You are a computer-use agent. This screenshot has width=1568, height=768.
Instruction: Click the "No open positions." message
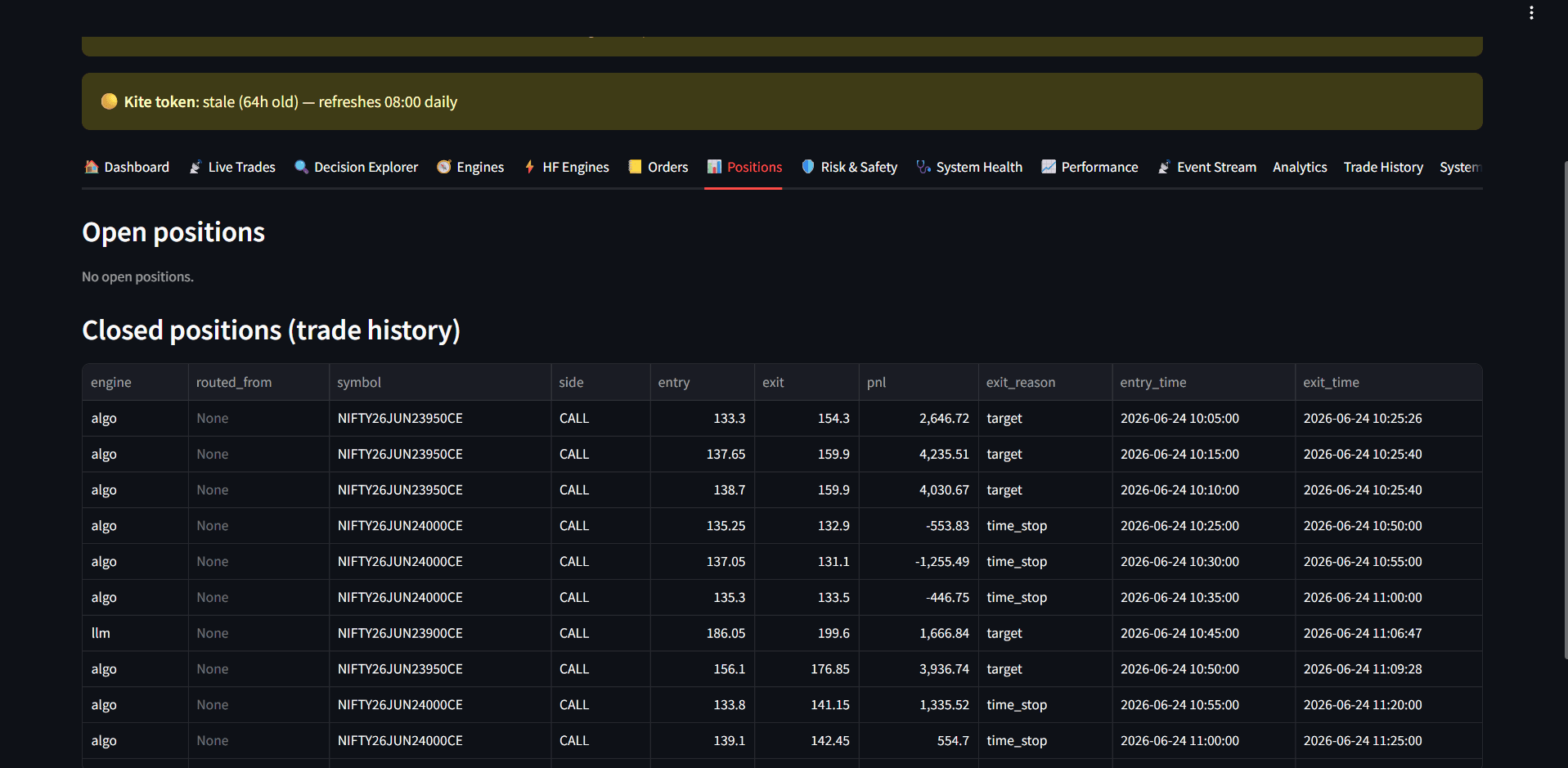137,276
